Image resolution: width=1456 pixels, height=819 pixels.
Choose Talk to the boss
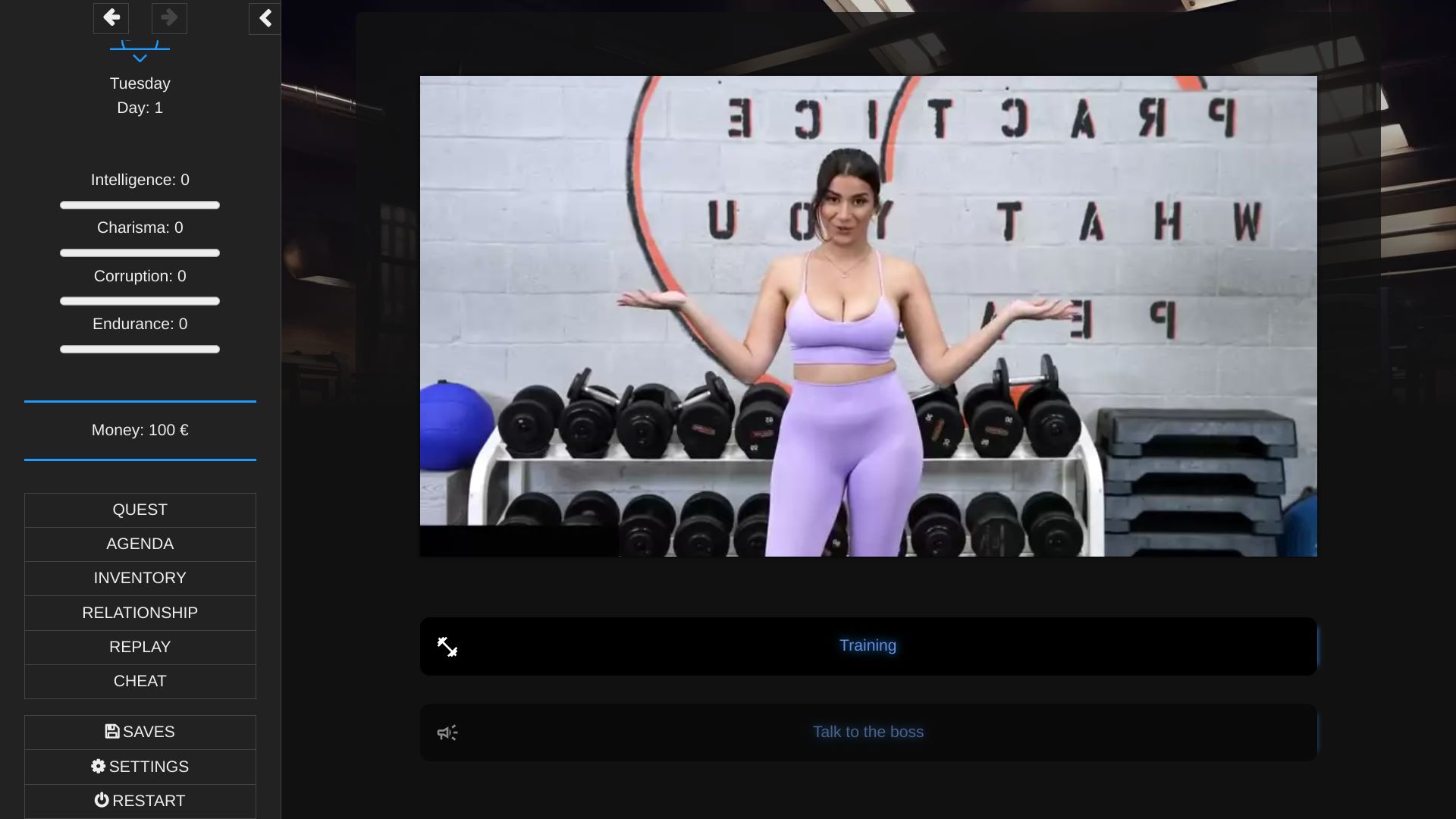pos(868,733)
